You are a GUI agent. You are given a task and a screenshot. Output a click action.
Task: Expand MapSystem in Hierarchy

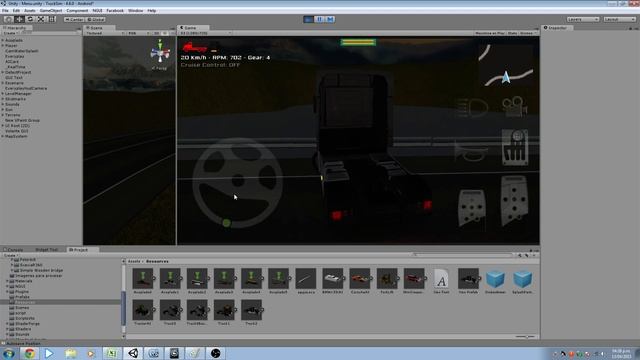point(3,136)
